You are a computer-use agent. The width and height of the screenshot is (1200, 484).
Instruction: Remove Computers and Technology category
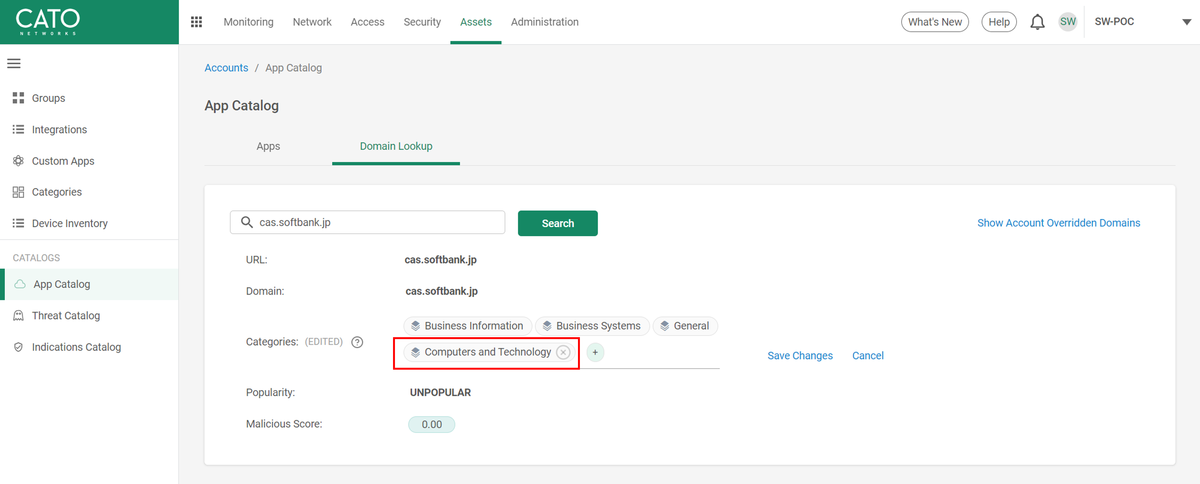pos(563,352)
